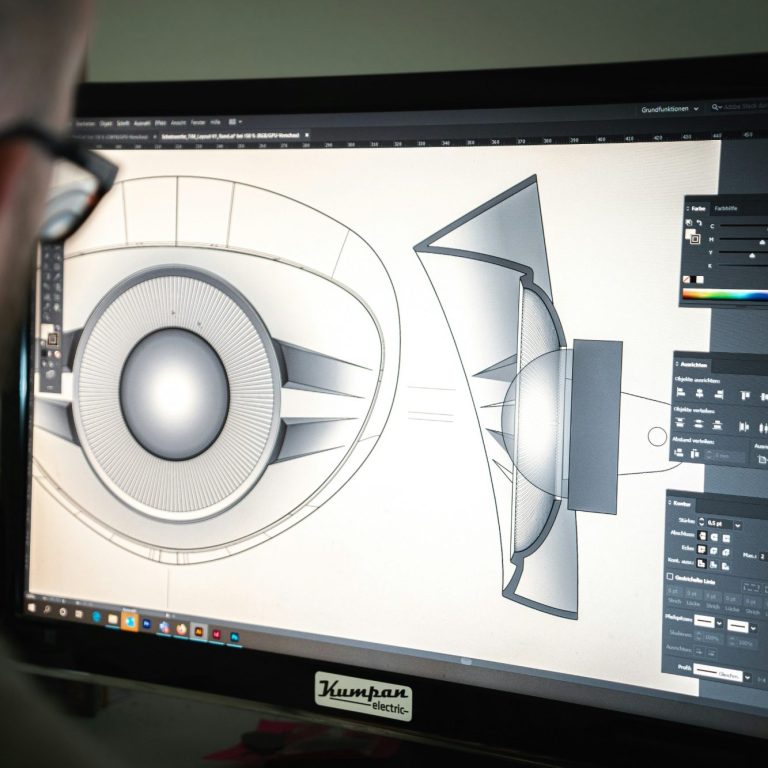Click the color spectrum bar in Farbe panel
The height and width of the screenshot is (768, 768).
[724, 295]
